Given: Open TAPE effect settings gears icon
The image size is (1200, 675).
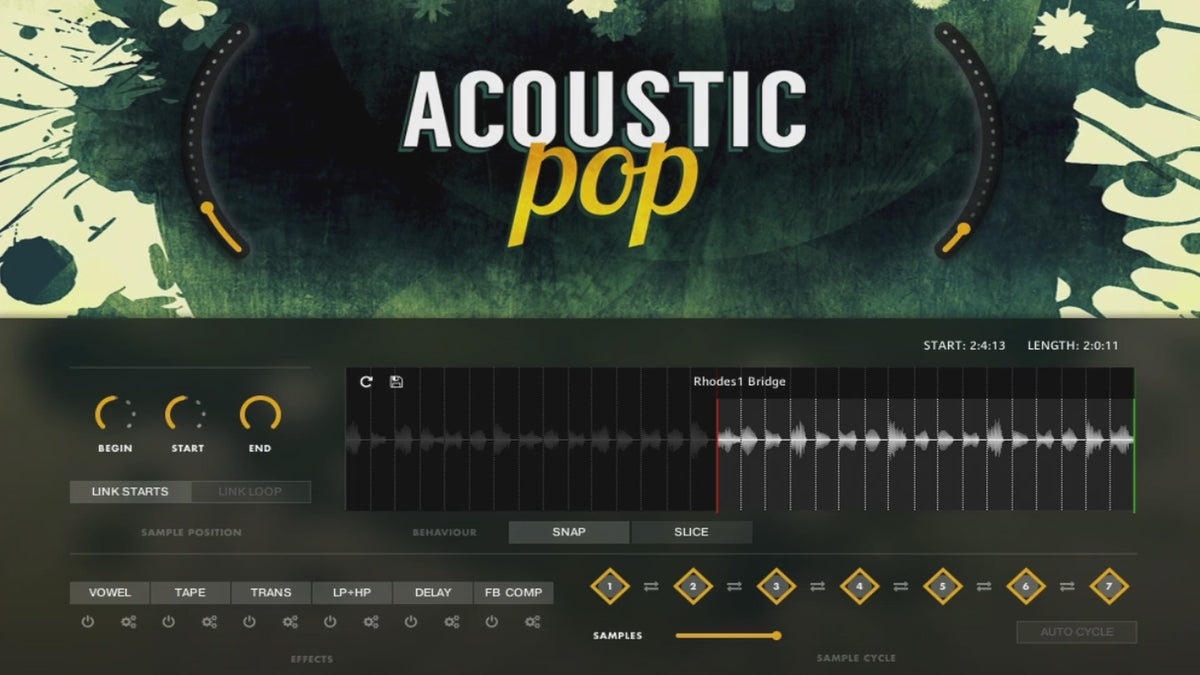Looking at the screenshot, I should 209,622.
